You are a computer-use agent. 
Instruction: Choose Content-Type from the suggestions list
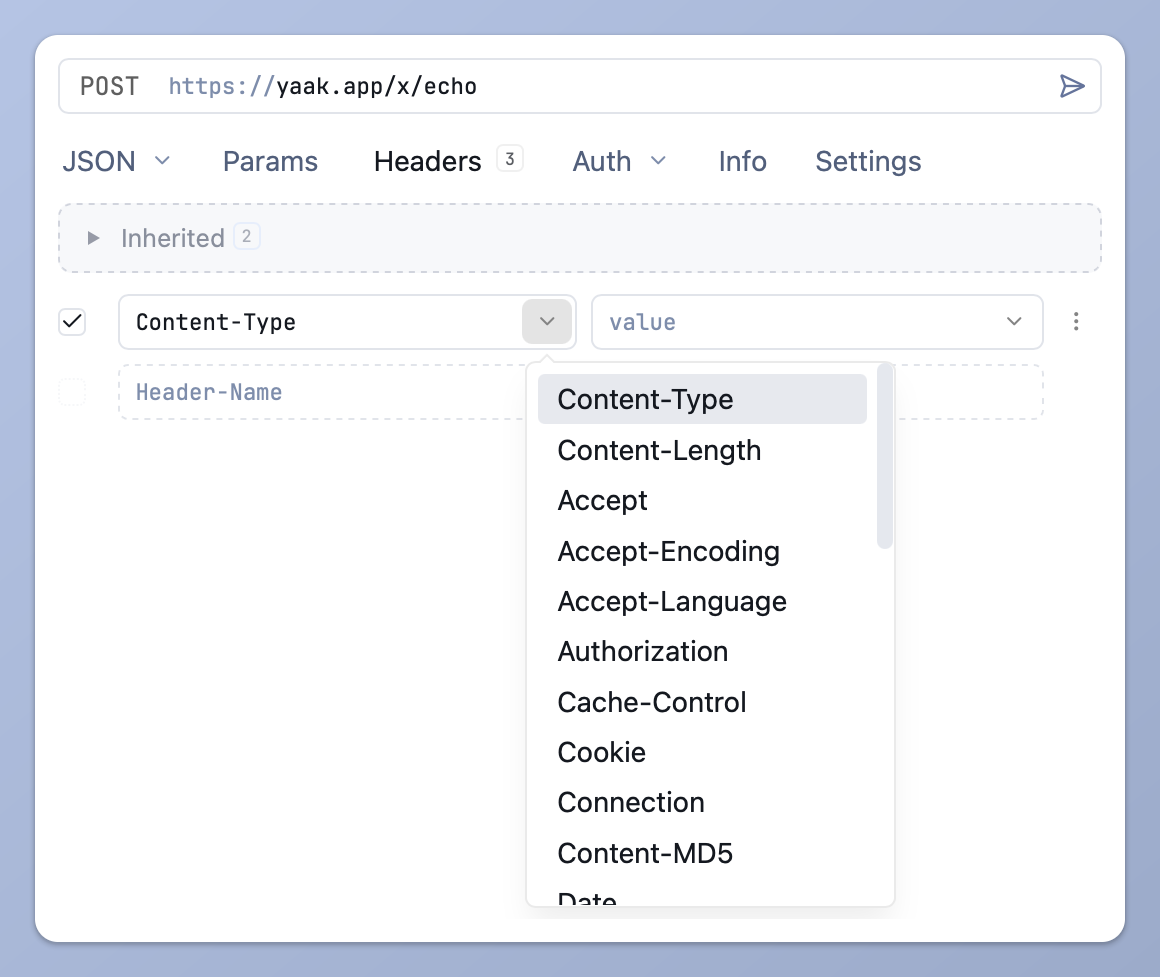702,399
